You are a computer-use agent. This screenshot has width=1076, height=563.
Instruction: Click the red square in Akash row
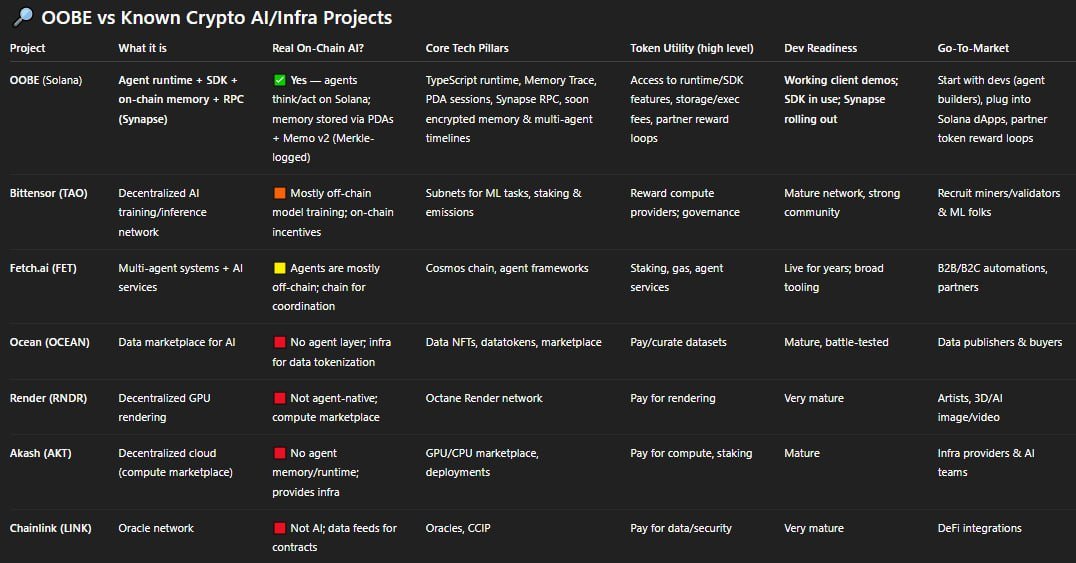click(279, 453)
